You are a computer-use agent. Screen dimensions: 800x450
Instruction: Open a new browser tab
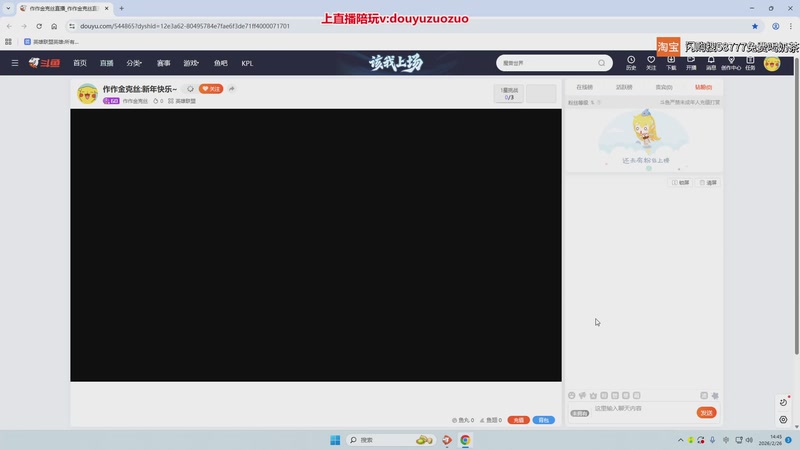(x=121, y=8)
